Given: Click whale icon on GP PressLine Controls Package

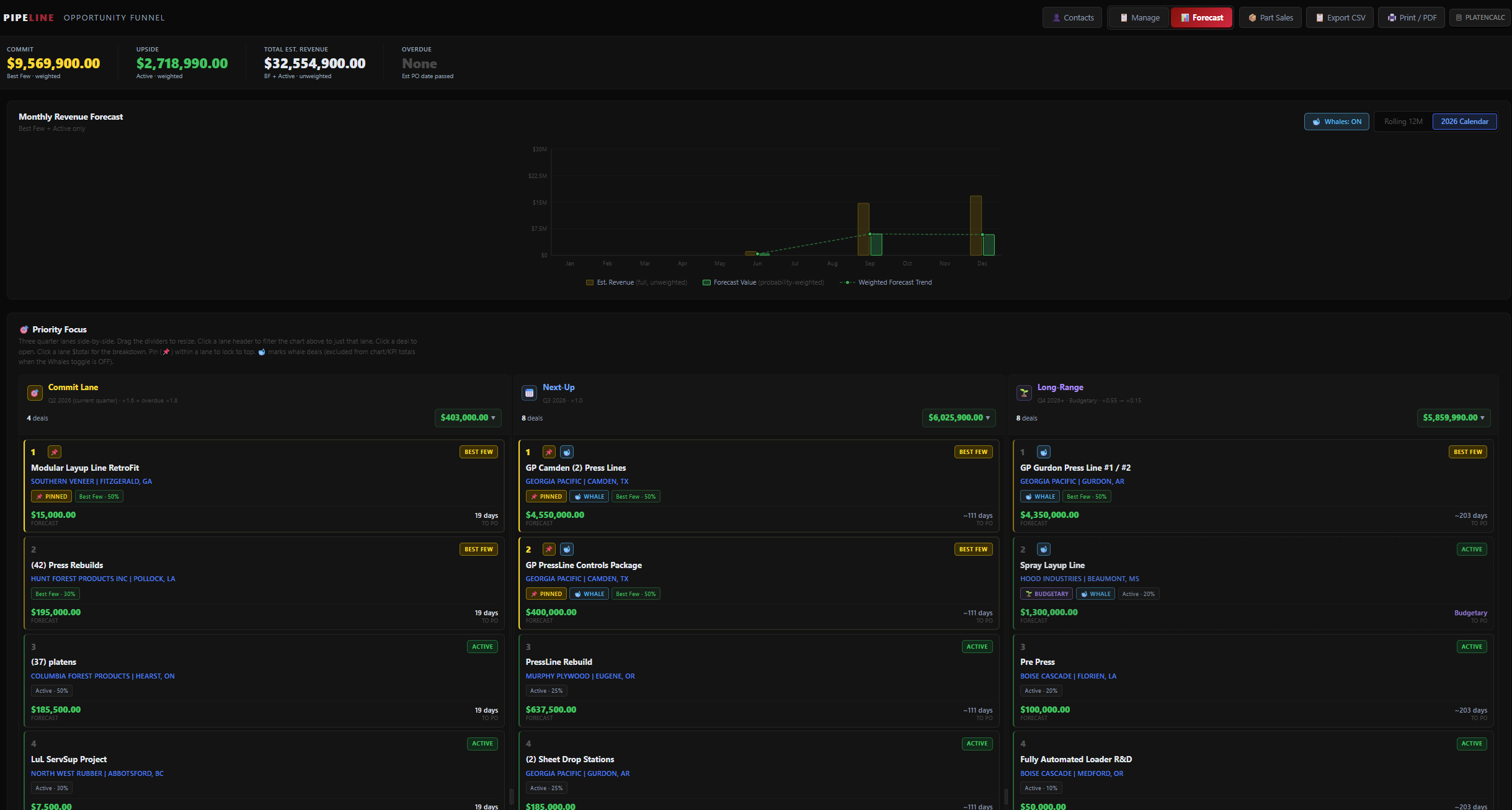Looking at the screenshot, I should tap(567, 550).
